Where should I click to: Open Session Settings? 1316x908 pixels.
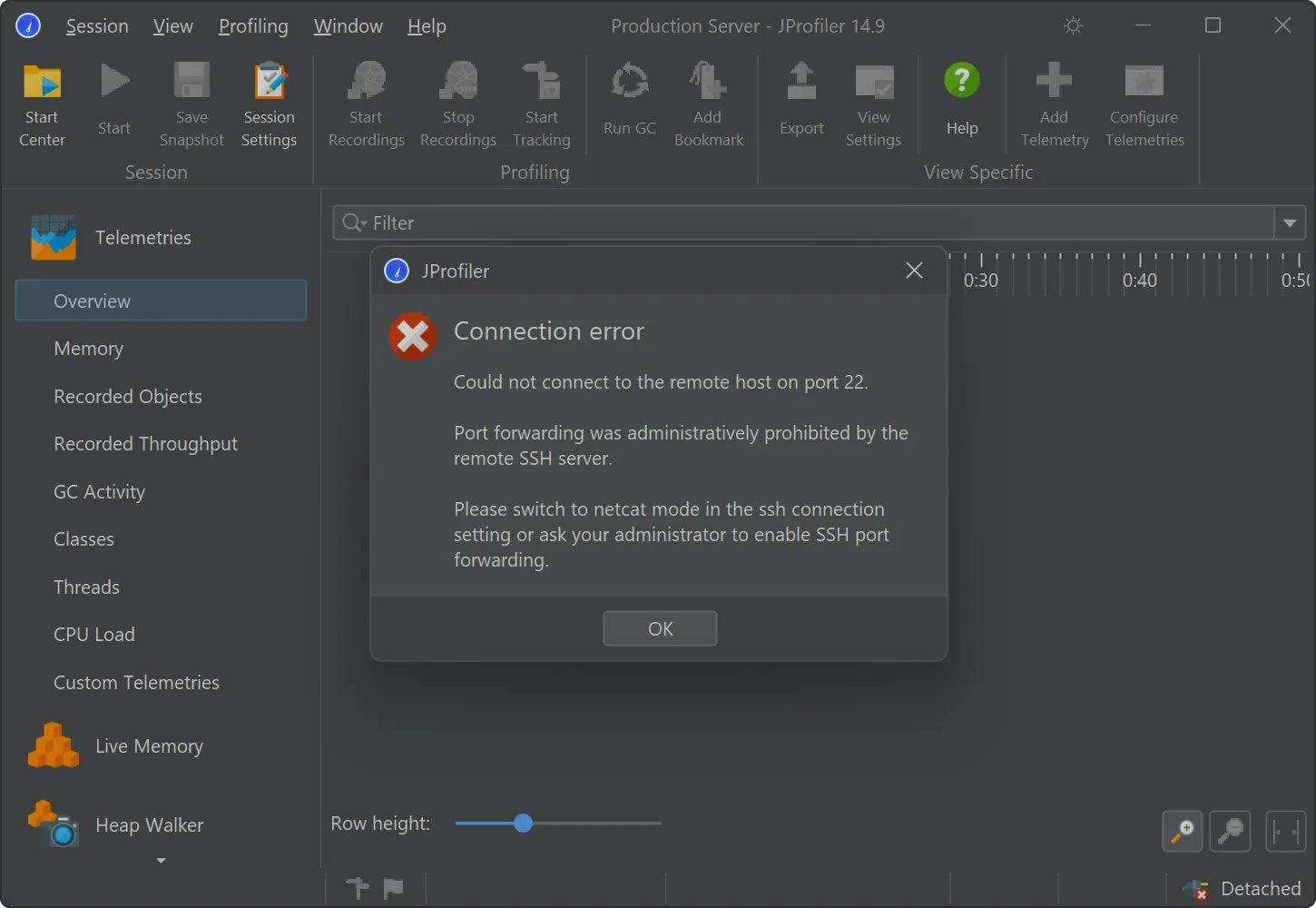[270, 105]
